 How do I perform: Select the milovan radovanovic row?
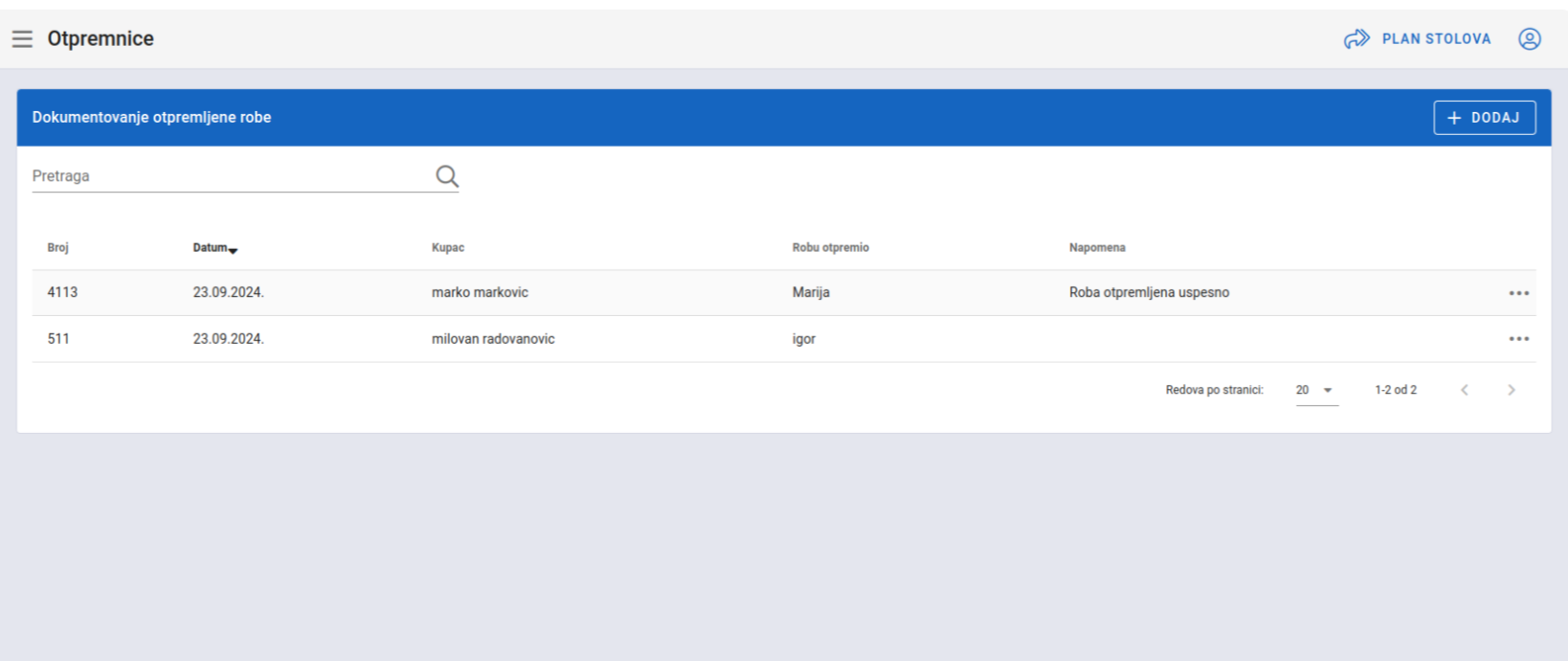[492, 339]
